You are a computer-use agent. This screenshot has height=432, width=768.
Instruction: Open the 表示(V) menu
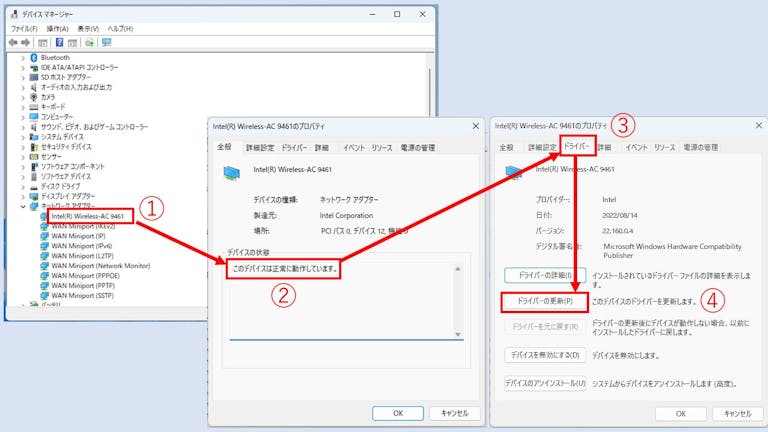click(x=88, y=29)
